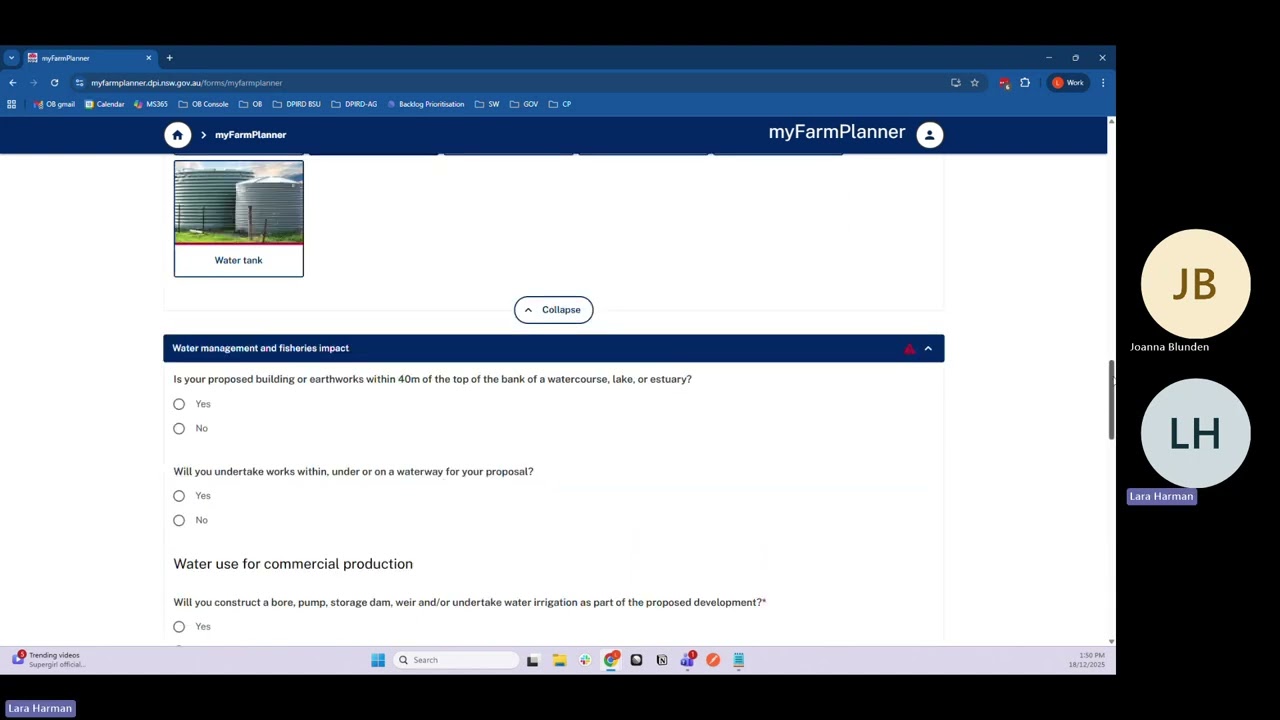
Task: Open the CP bookmark folder
Action: [559, 104]
